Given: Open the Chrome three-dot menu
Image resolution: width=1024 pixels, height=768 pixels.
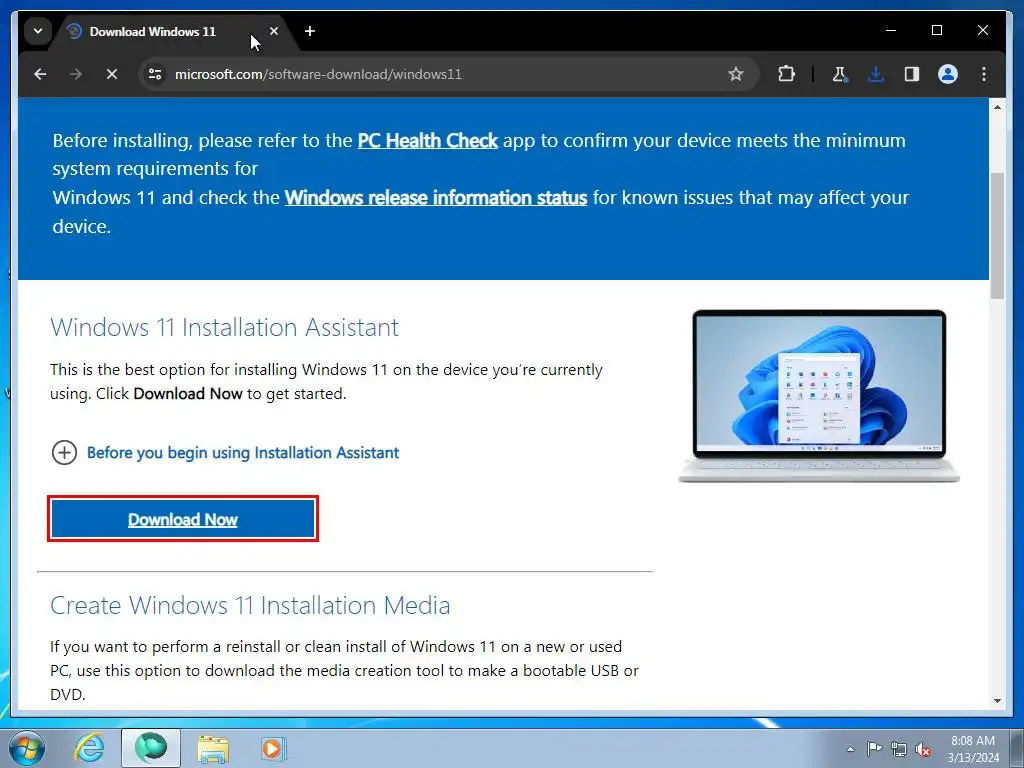Looking at the screenshot, I should [984, 74].
